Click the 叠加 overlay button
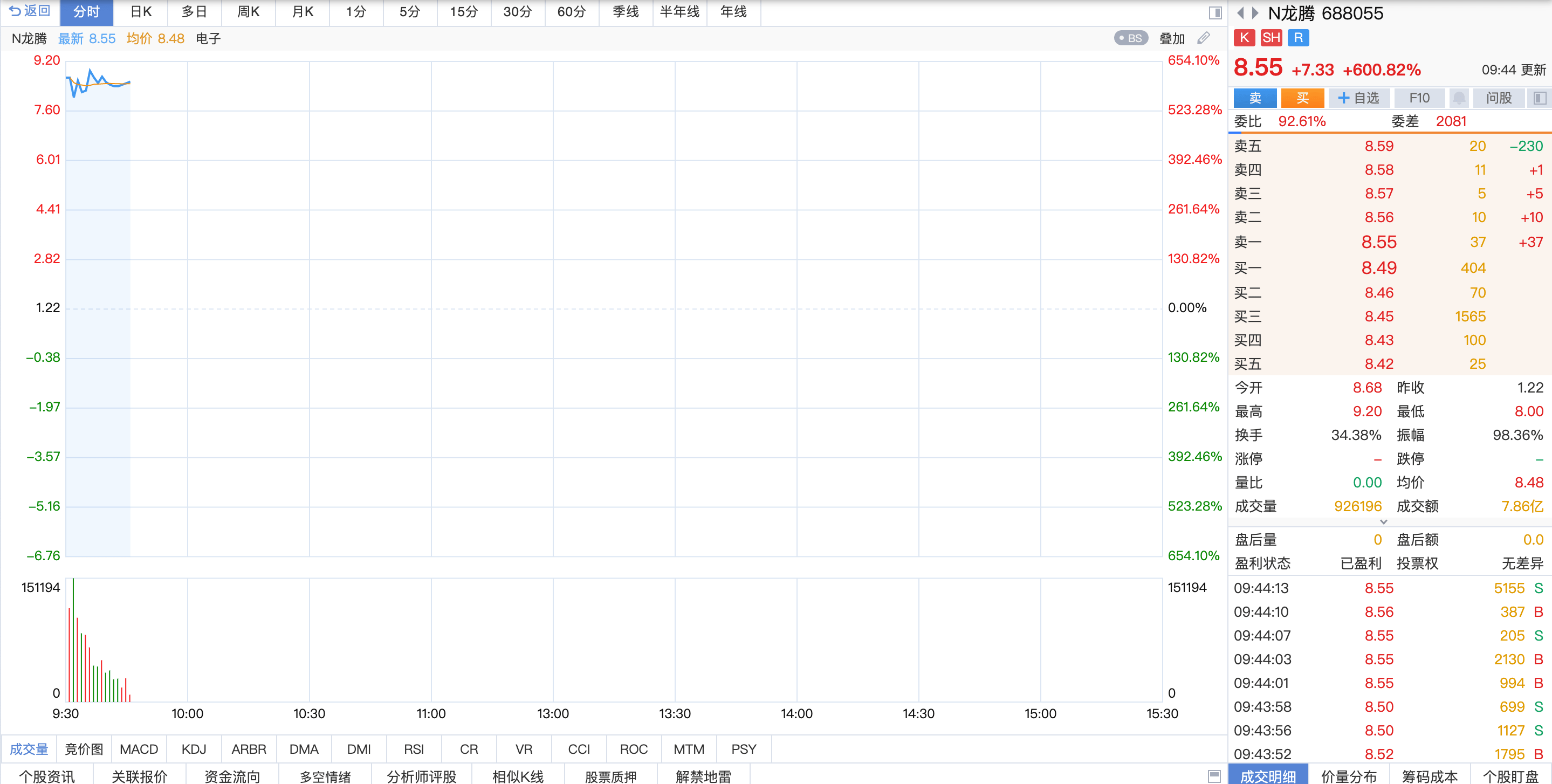 coord(1172,39)
